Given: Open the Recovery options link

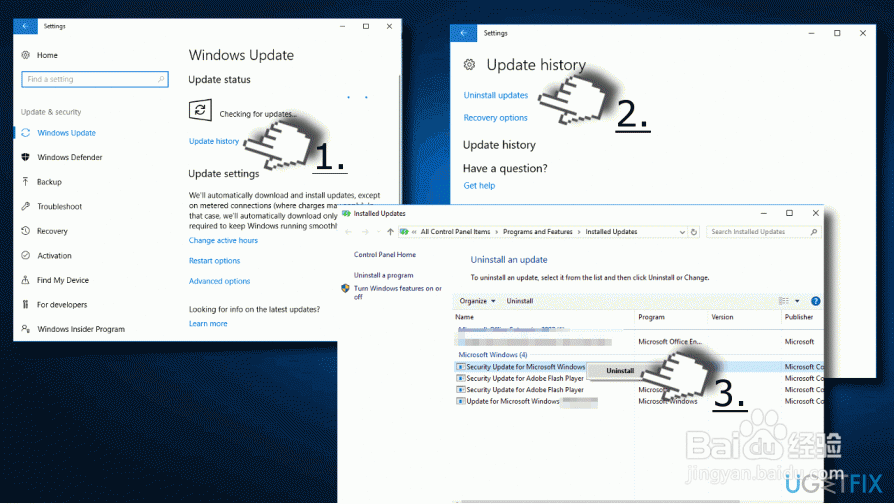Looking at the screenshot, I should coord(495,118).
